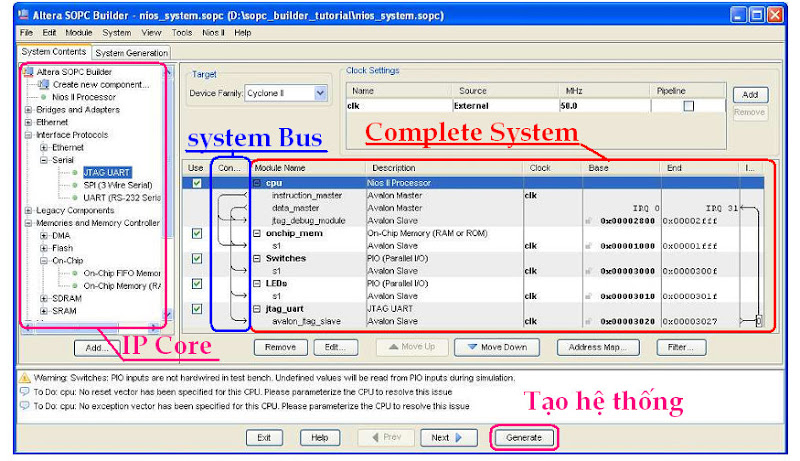800x461 pixels.
Task: Expand the SDRAM subcategory
Action: coord(44,298)
